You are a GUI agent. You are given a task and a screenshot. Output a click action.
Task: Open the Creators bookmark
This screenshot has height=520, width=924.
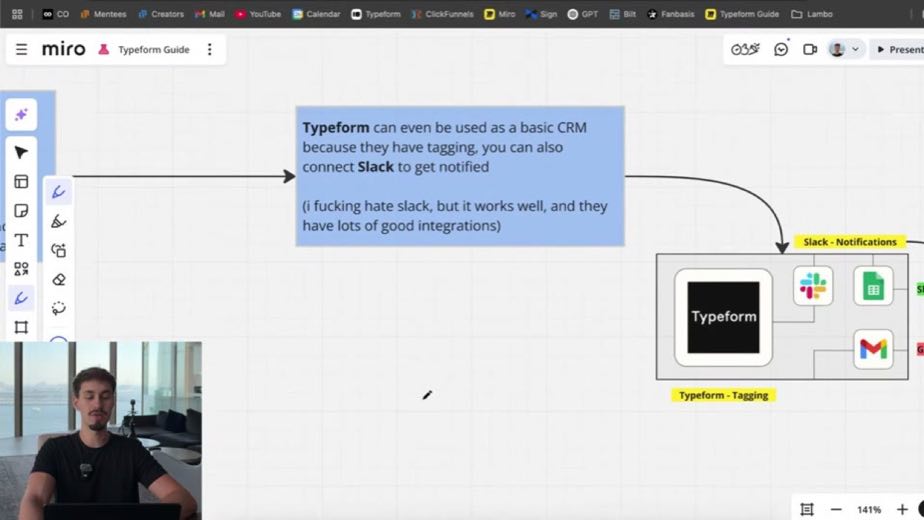(161, 14)
